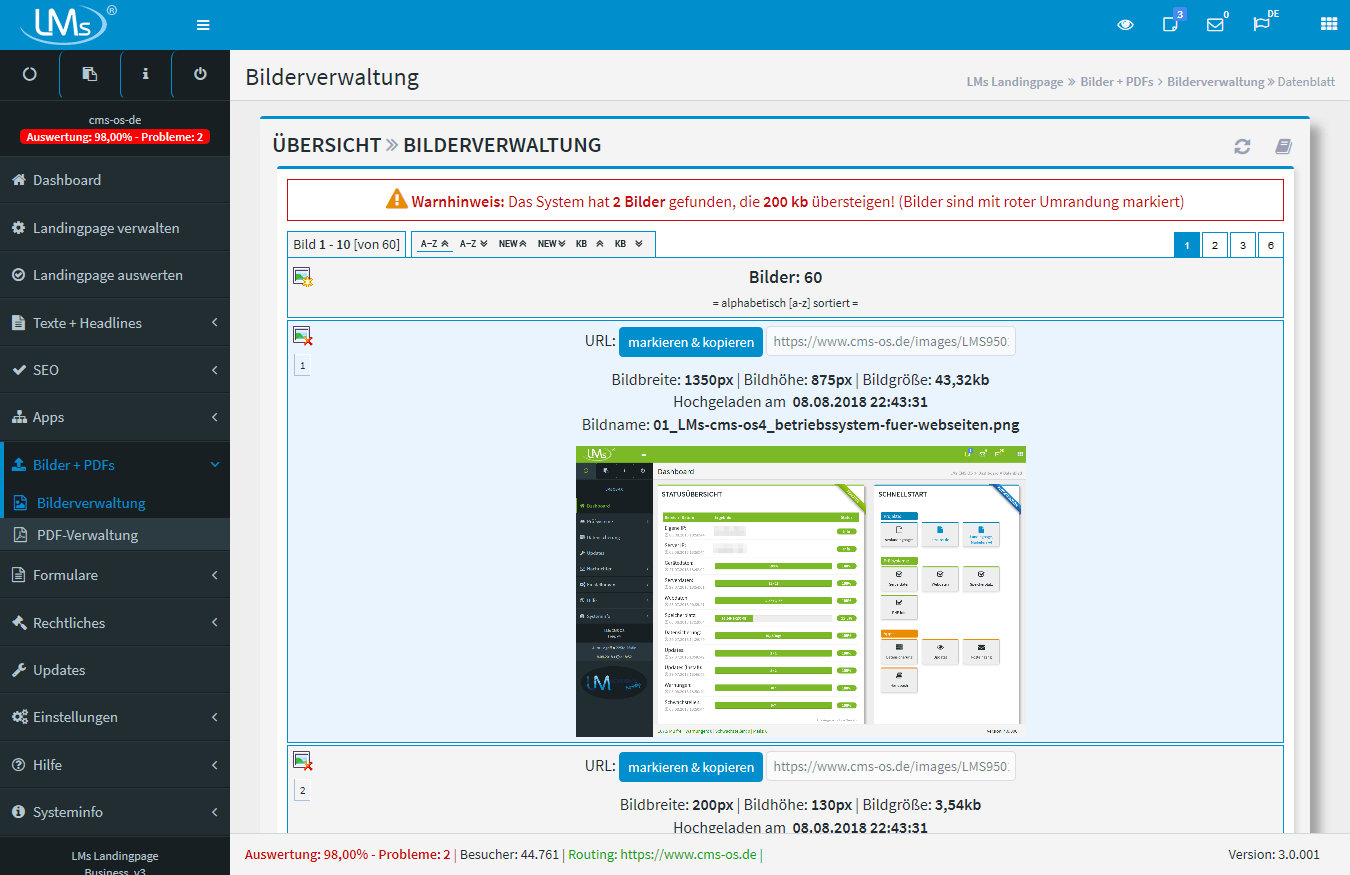The width and height of the screenshot is (1350, 875).
Task: Sort images A–Z ascending
Action: pyautogui.click(x=434, y=244)
